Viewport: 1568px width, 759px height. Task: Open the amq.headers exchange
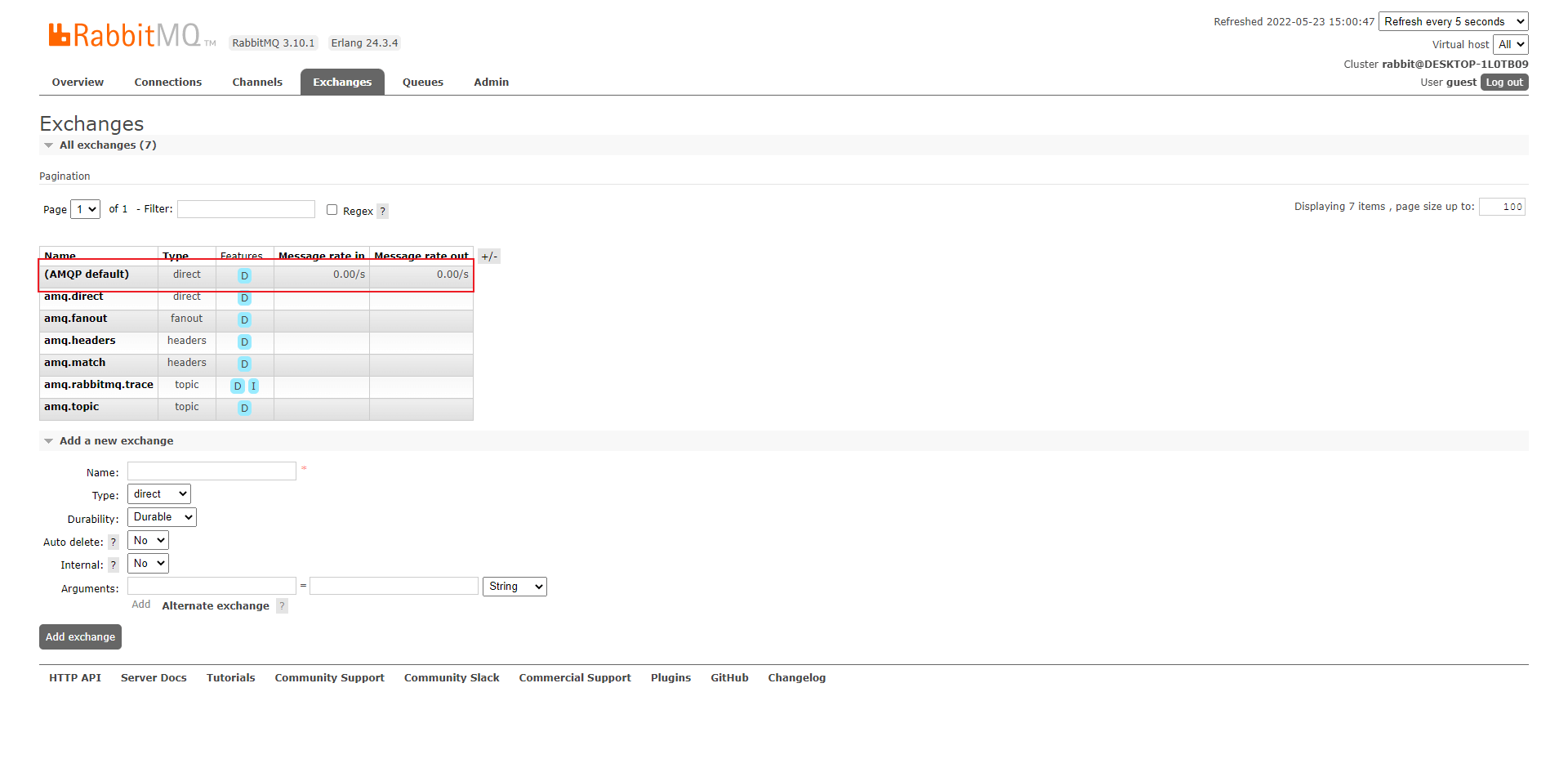tap(80, 340)
